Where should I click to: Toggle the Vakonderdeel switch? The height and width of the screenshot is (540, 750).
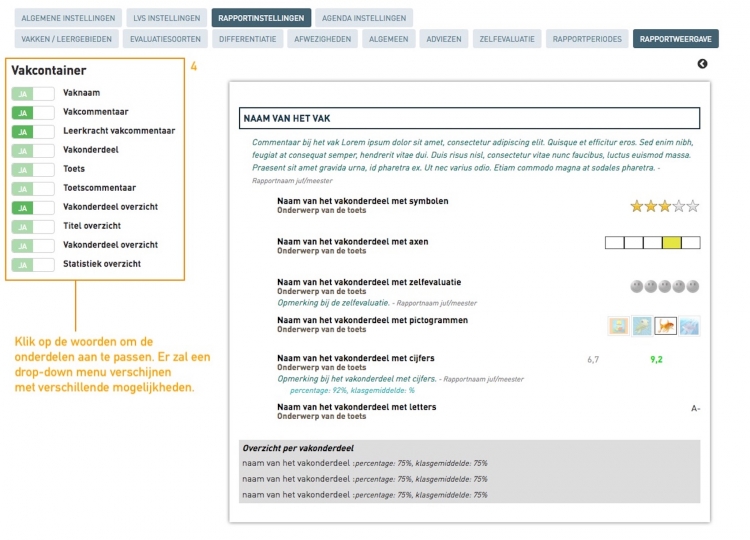coord(33,151)
